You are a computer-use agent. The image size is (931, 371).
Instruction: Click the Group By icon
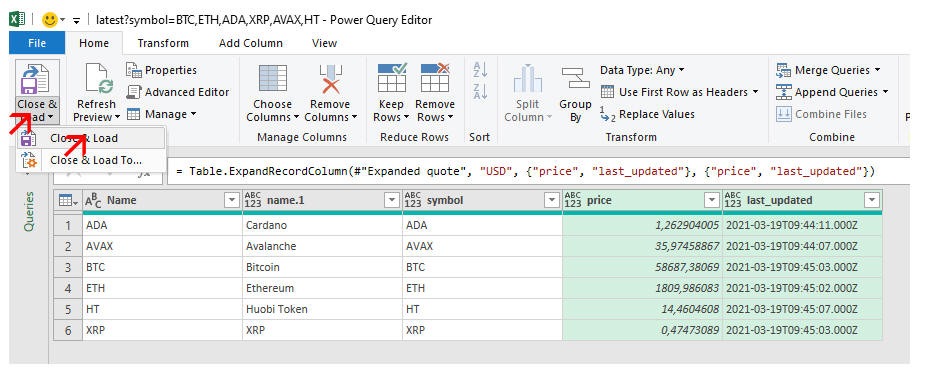click(x=575, y=77)
